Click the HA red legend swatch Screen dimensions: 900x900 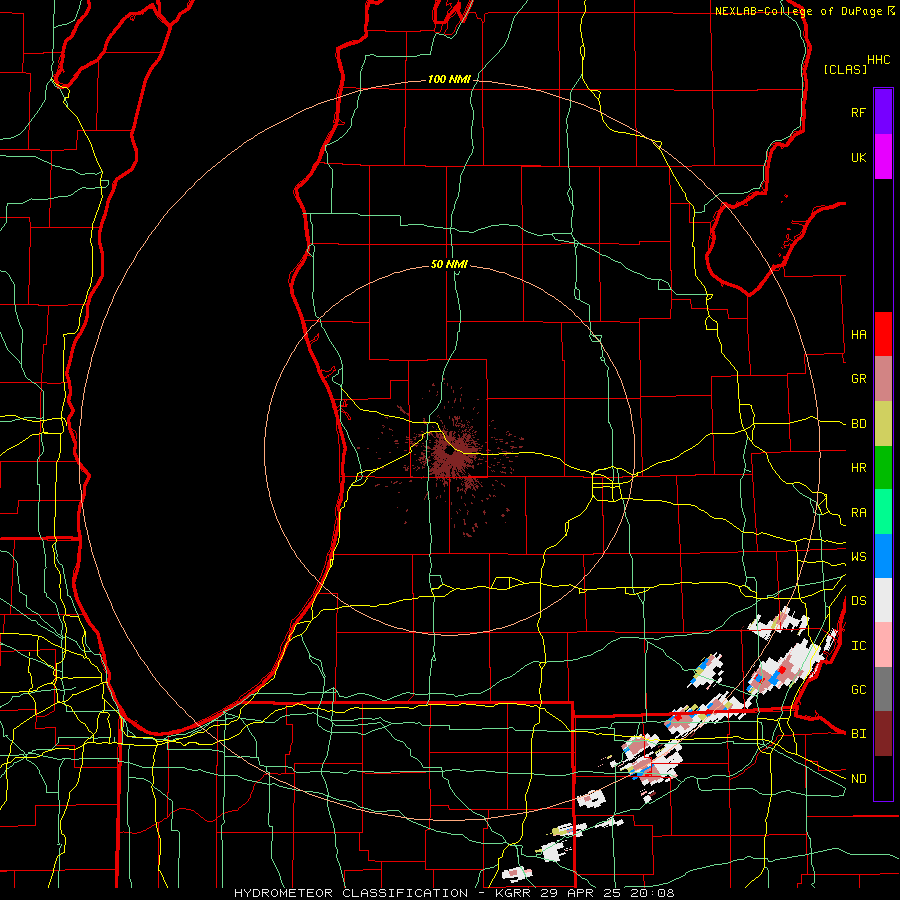[x=883, y=334]
